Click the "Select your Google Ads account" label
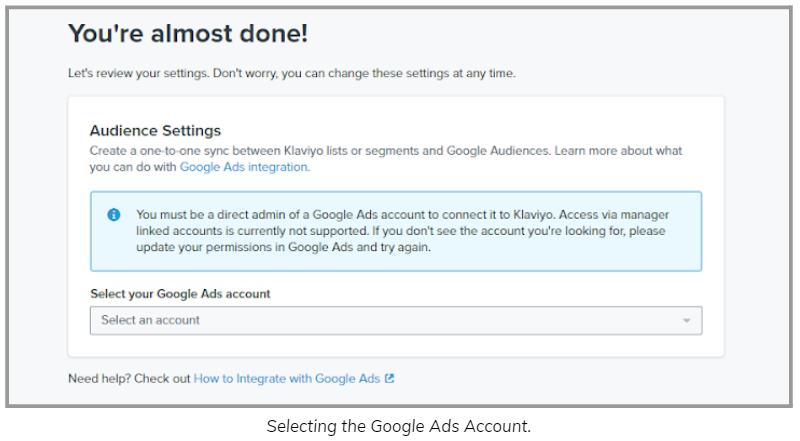800x441 pixels. coord(180,294)
